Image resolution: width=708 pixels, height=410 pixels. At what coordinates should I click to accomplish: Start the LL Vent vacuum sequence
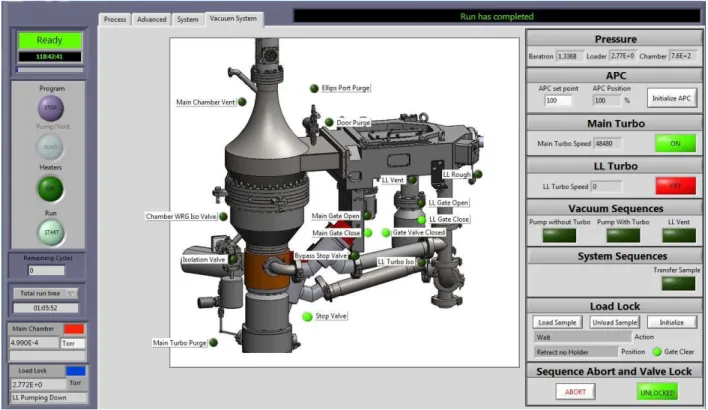[x=679, y=235]
